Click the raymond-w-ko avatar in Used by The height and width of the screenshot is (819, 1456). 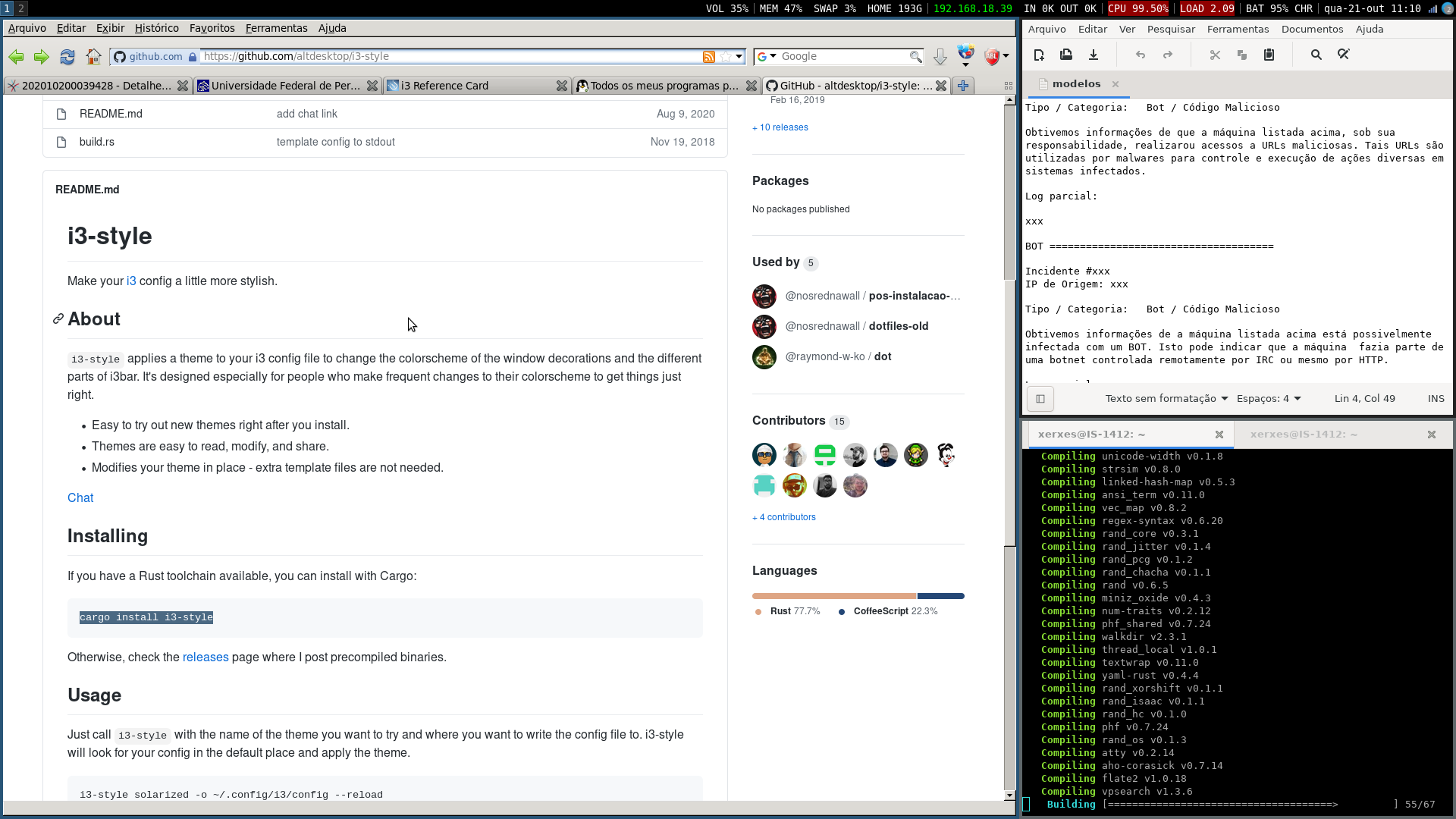tap(764, 357)
